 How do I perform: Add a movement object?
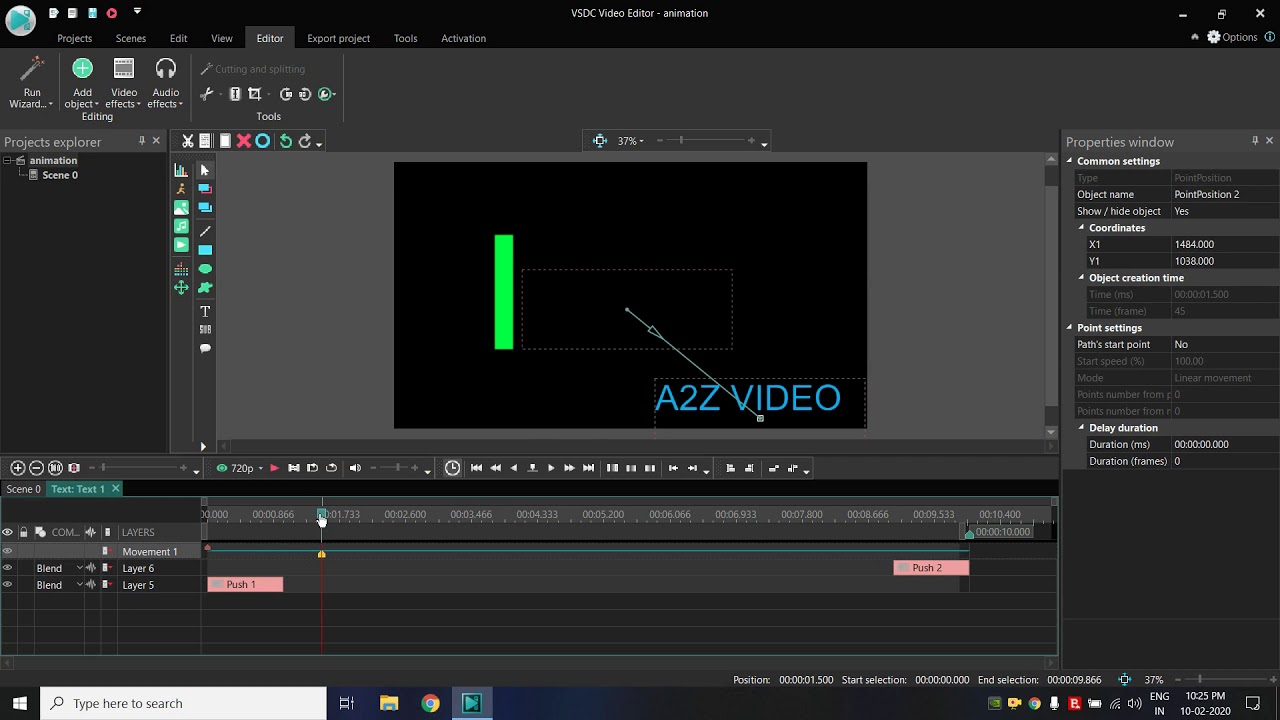(x=181, y=288)
